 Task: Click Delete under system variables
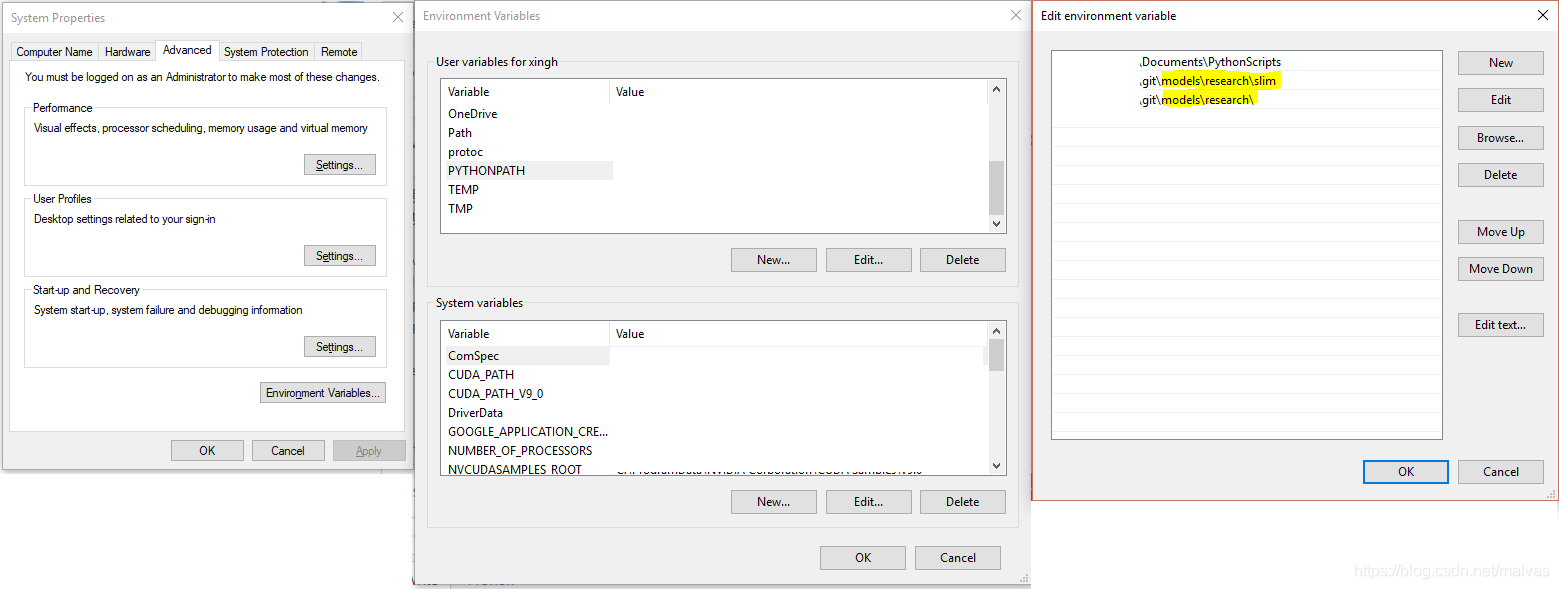point(962,501)
